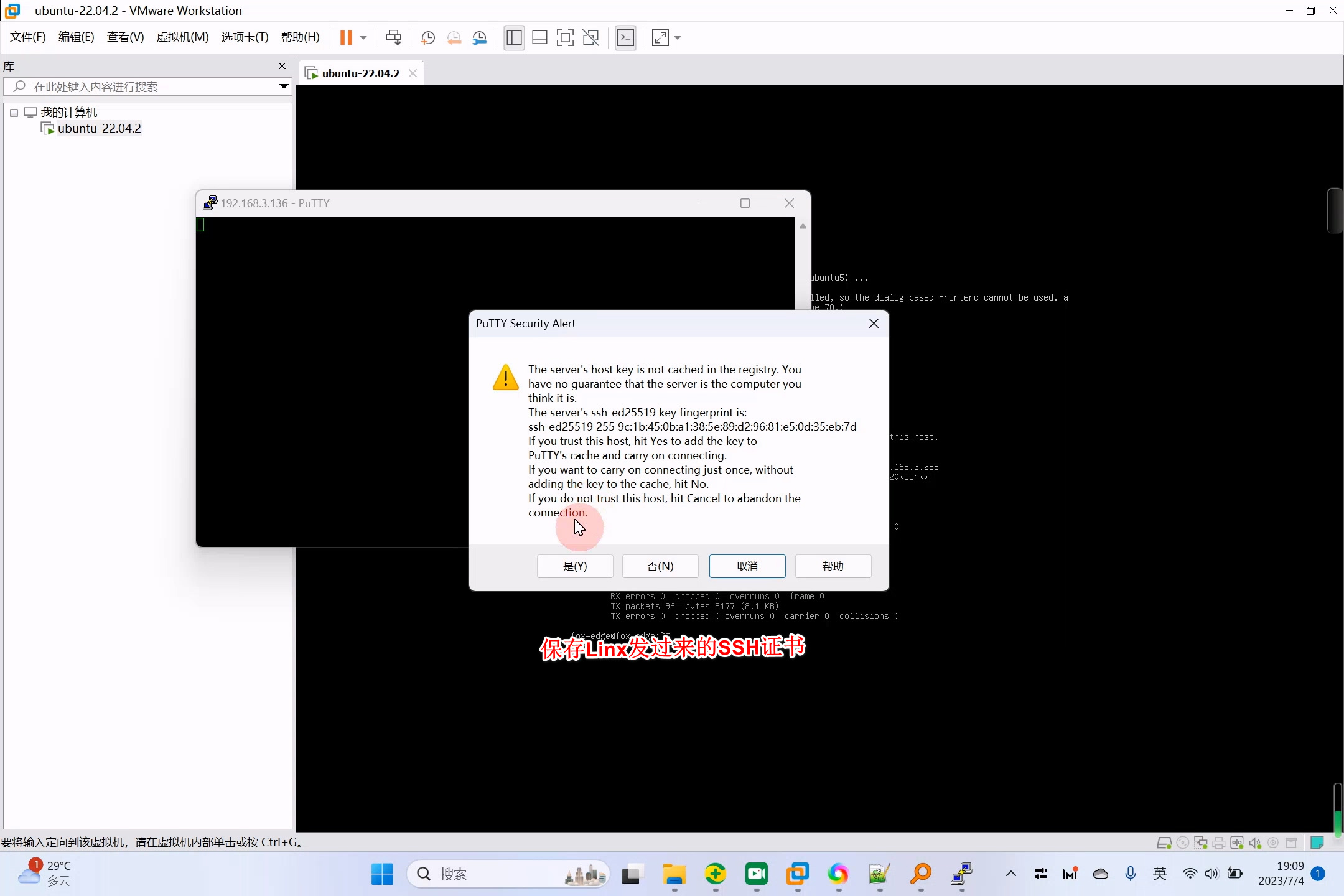The width and height of the screenshot is (1344, 896).
Task: Open the 帮助(H) menu
Action: point(301,37)
